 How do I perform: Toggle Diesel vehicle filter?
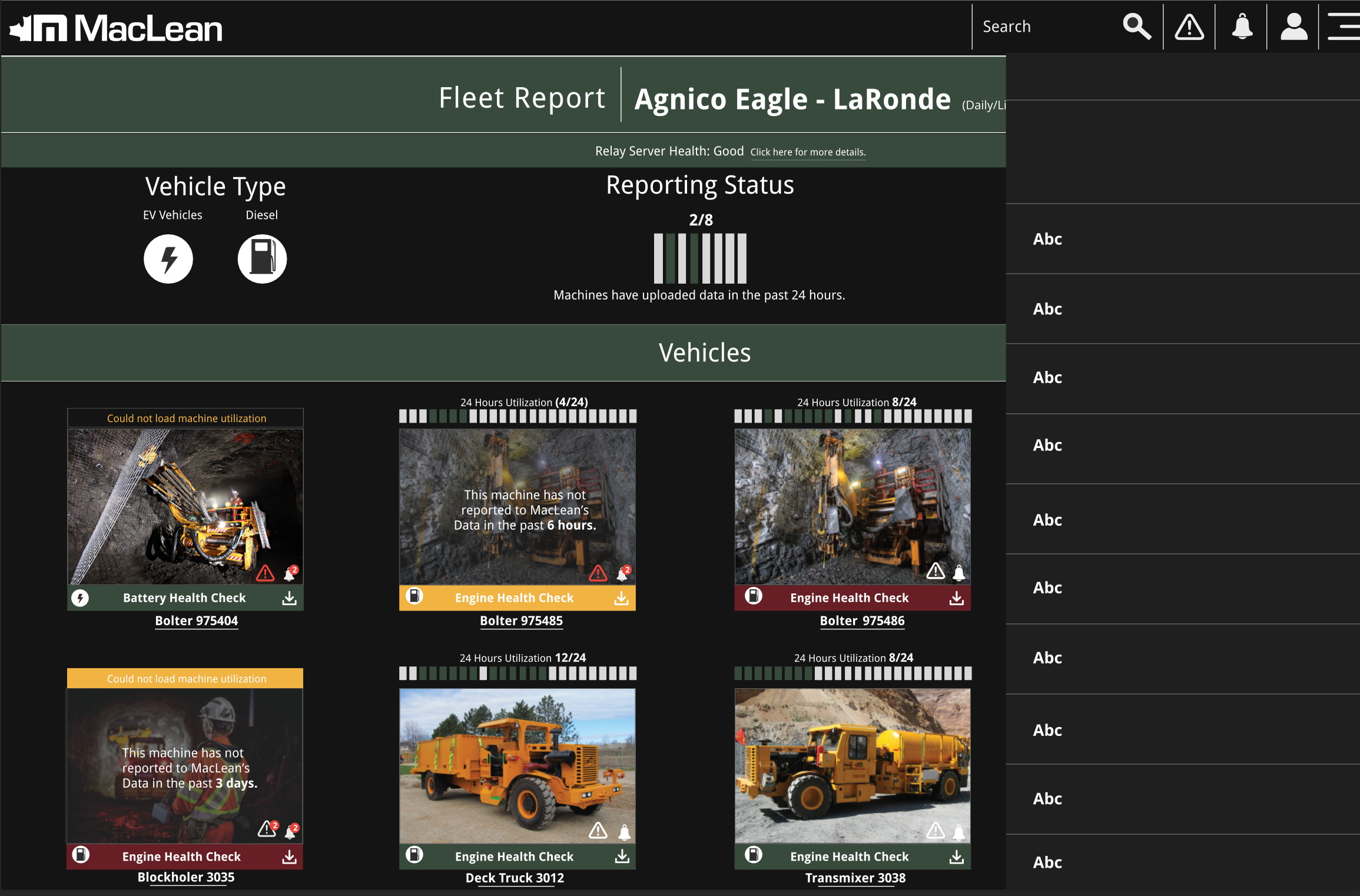[262, 259]
